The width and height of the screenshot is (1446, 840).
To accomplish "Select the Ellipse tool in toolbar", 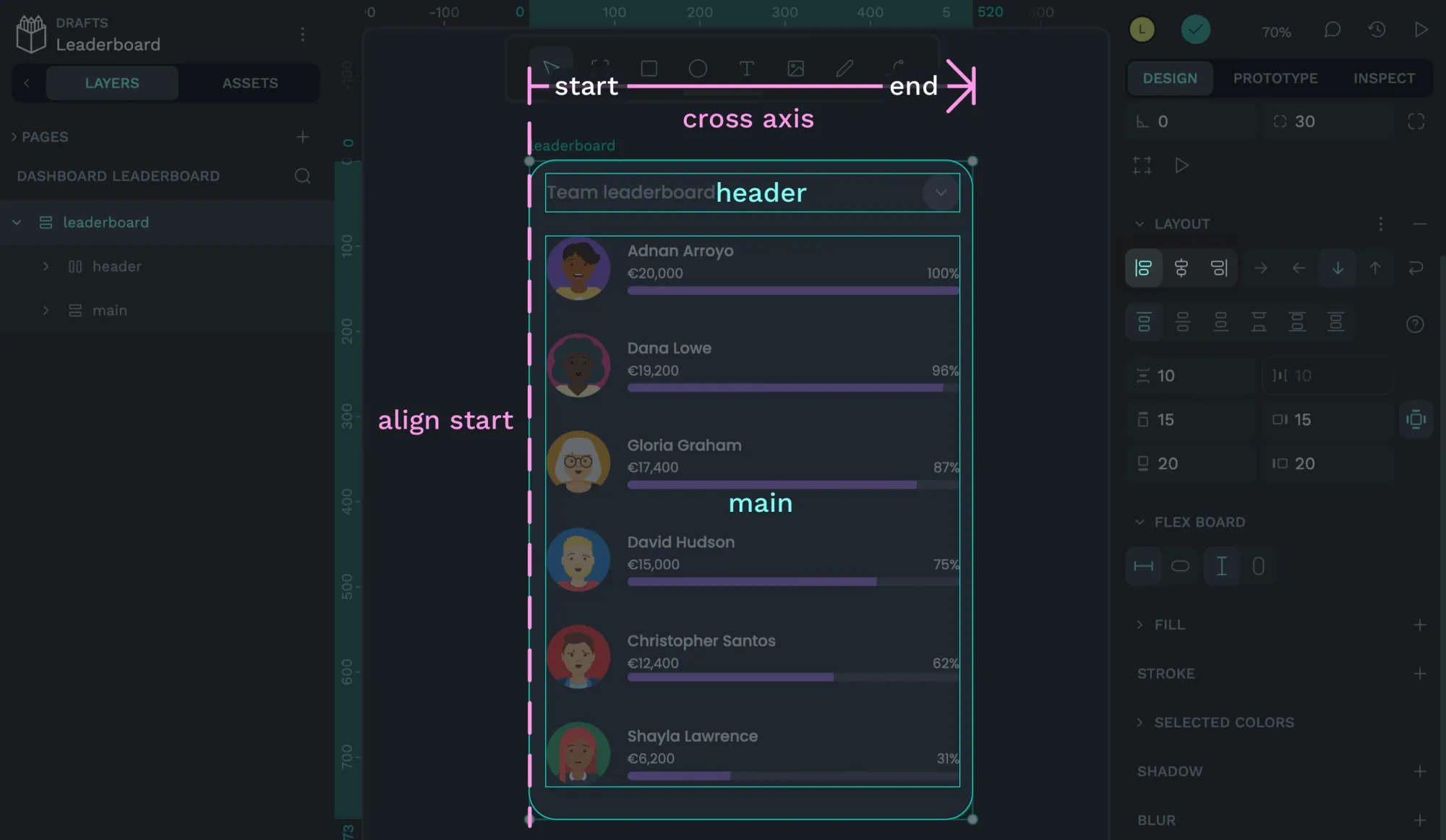I will (697, 68).
